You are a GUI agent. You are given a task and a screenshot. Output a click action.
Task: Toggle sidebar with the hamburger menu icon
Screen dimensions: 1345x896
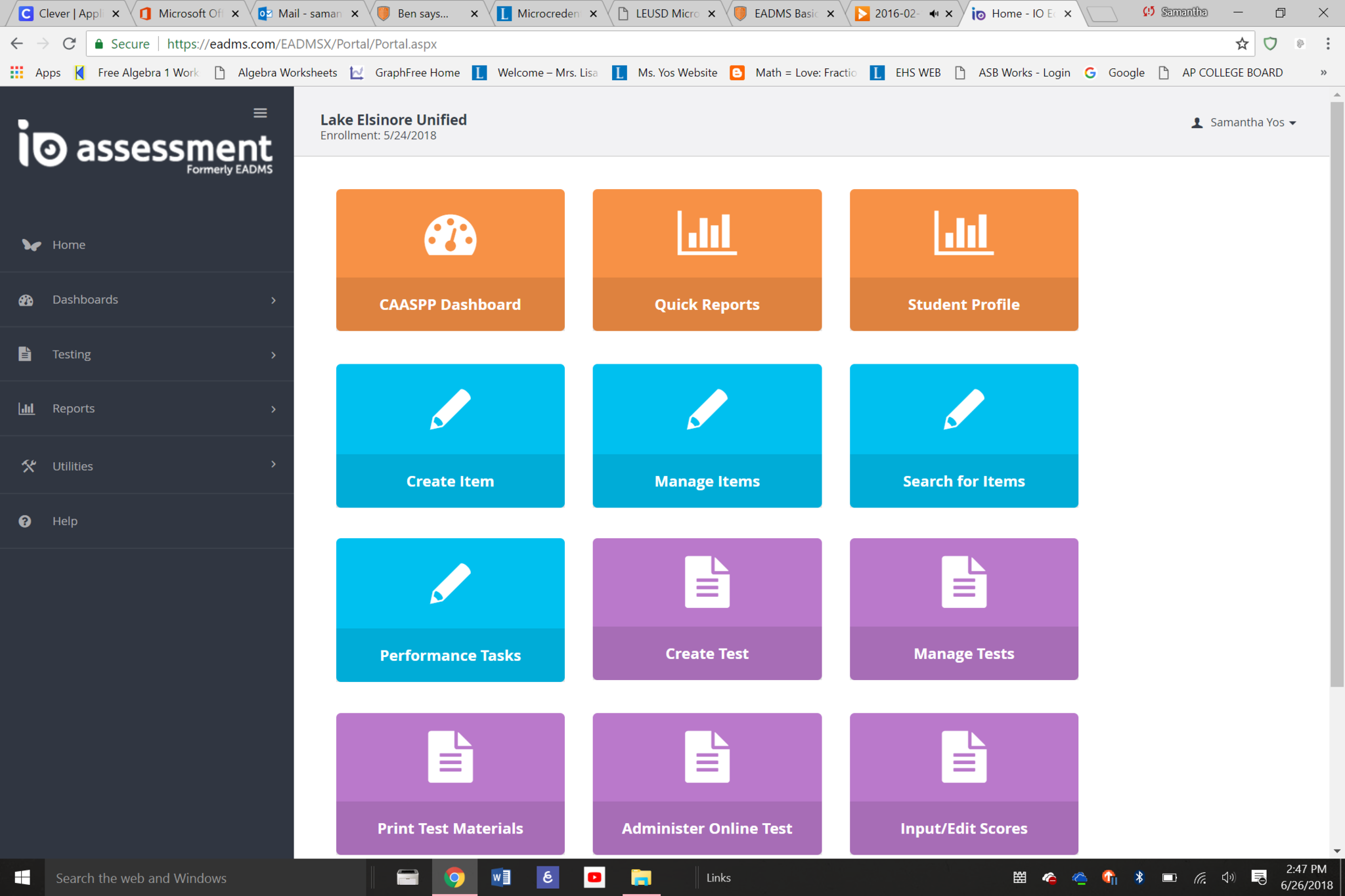point(260,113)
